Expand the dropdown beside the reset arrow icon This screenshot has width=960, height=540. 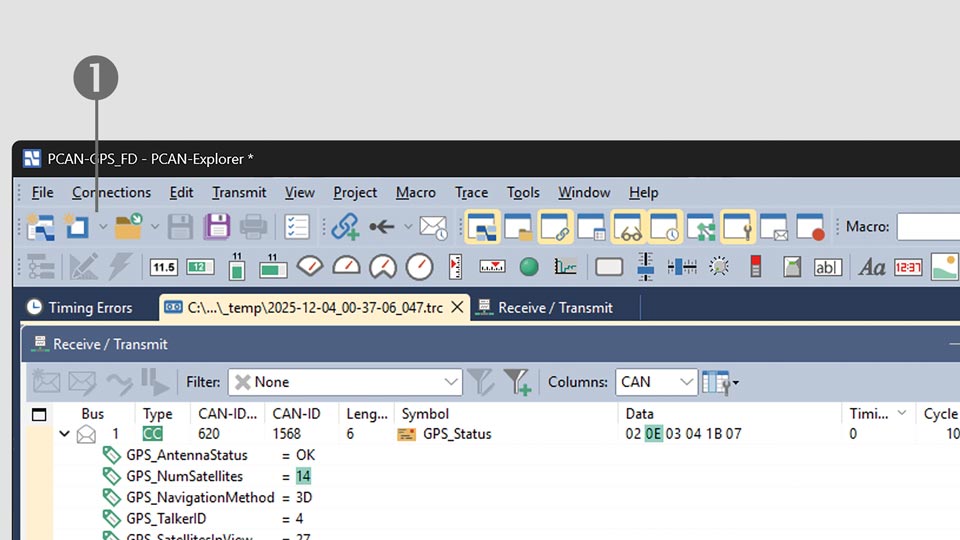click(408, 227)
